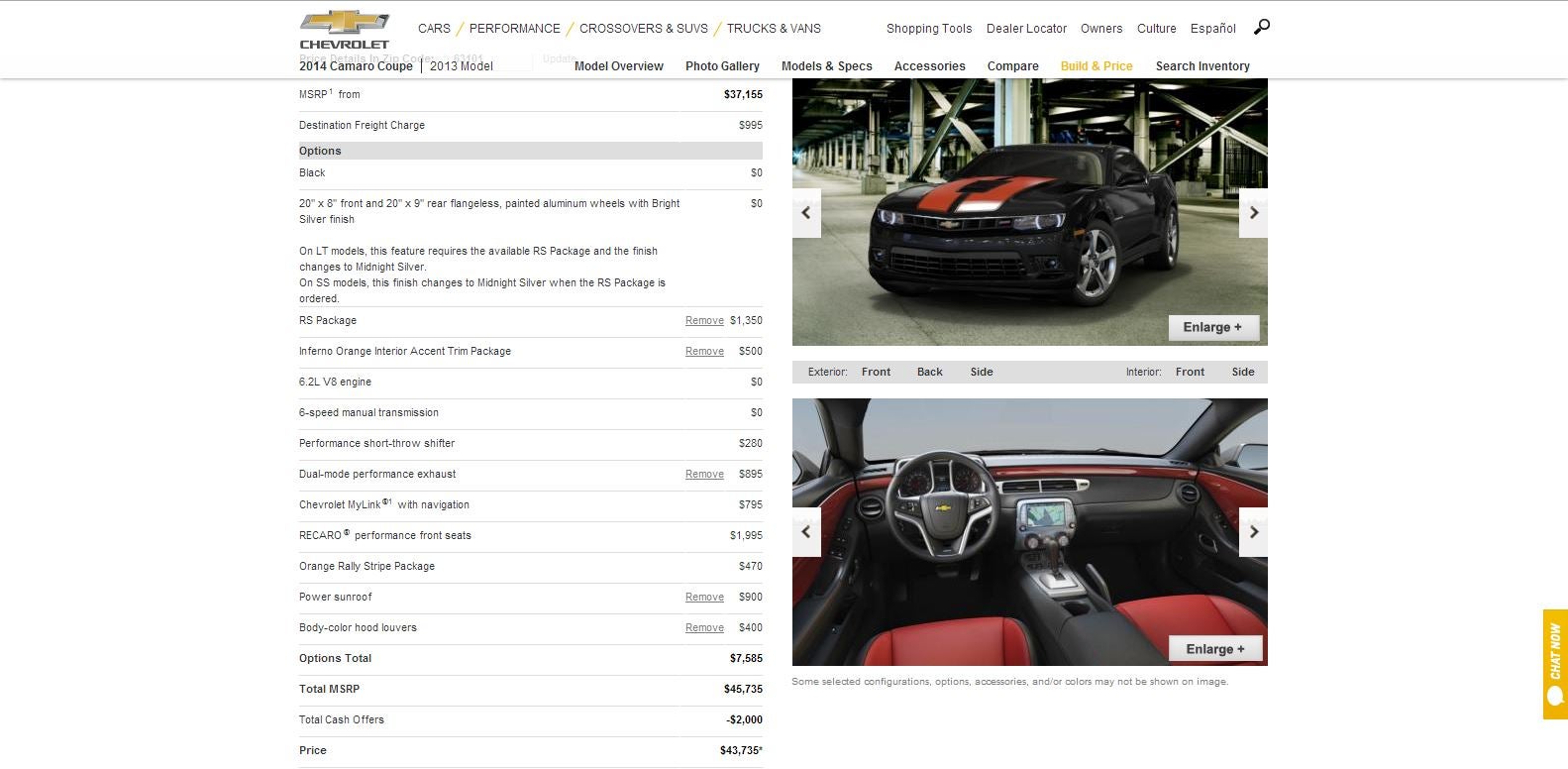
Task: Click the MSRP from $37,155 value
Action: [743, 95]
